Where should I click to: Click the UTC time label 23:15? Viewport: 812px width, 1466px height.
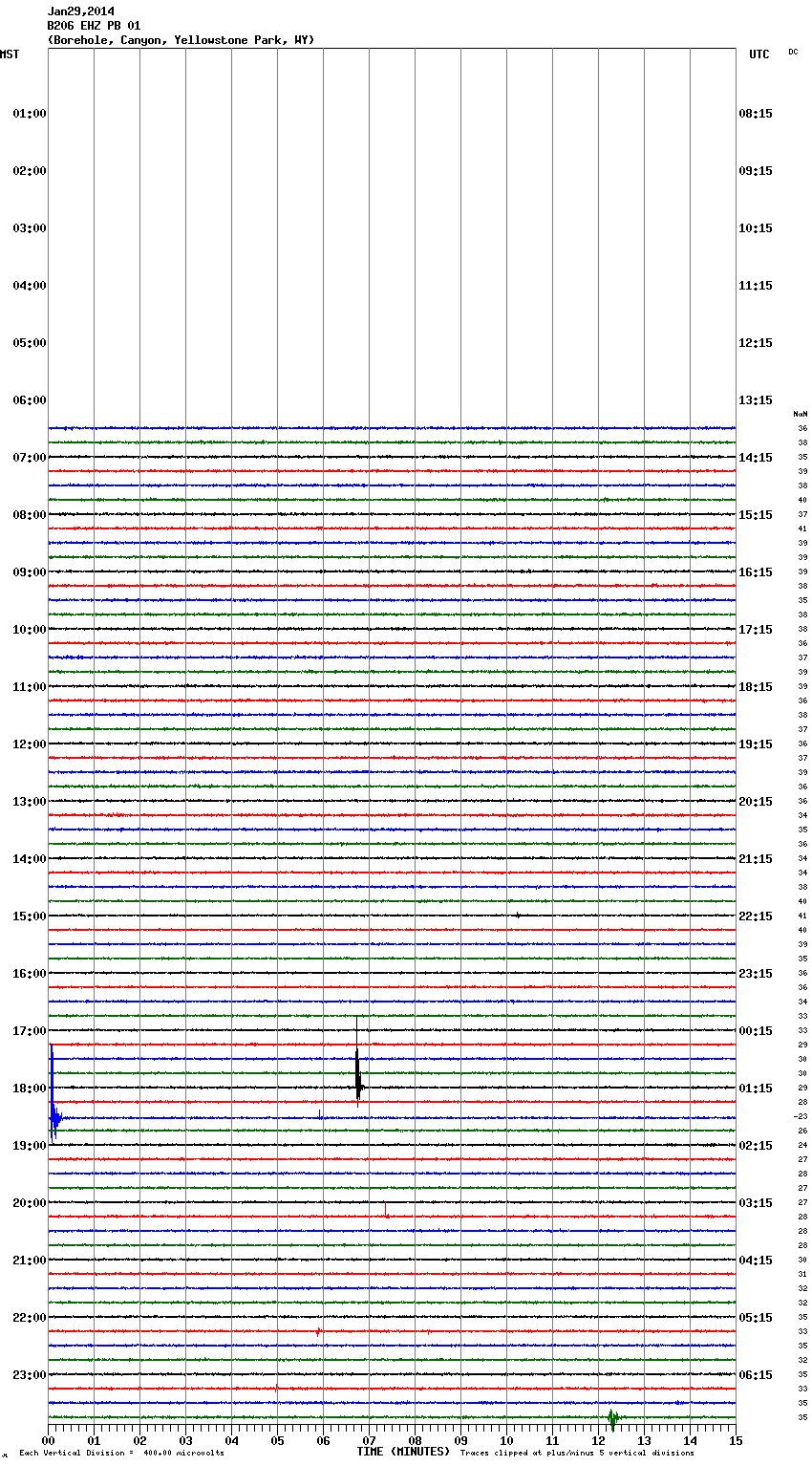tap(756, 974)
